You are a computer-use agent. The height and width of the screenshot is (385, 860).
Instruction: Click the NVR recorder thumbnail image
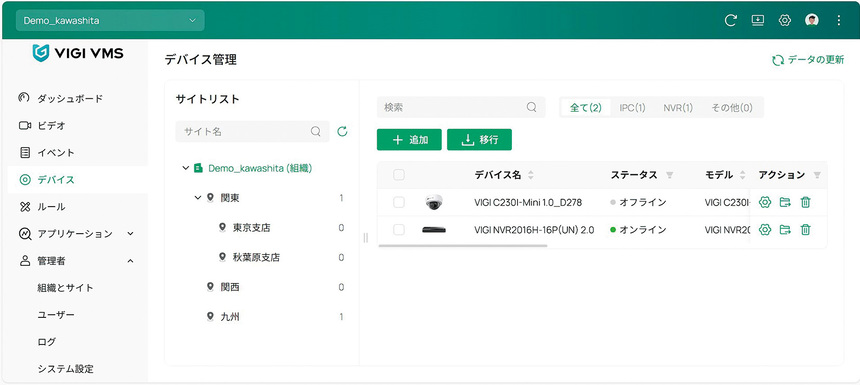(x=434, y=230)
